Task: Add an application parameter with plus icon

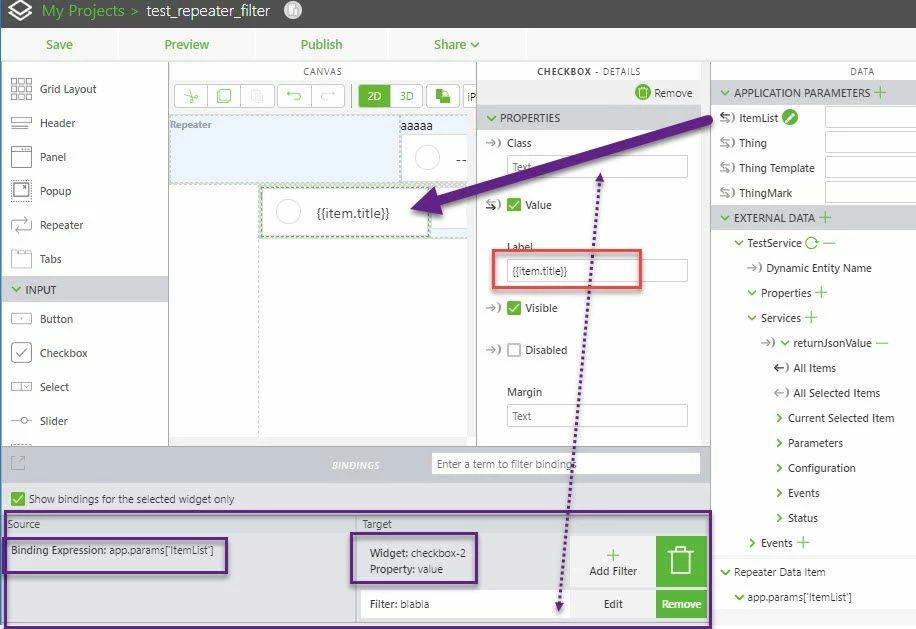Action: [x=881, y=92]
